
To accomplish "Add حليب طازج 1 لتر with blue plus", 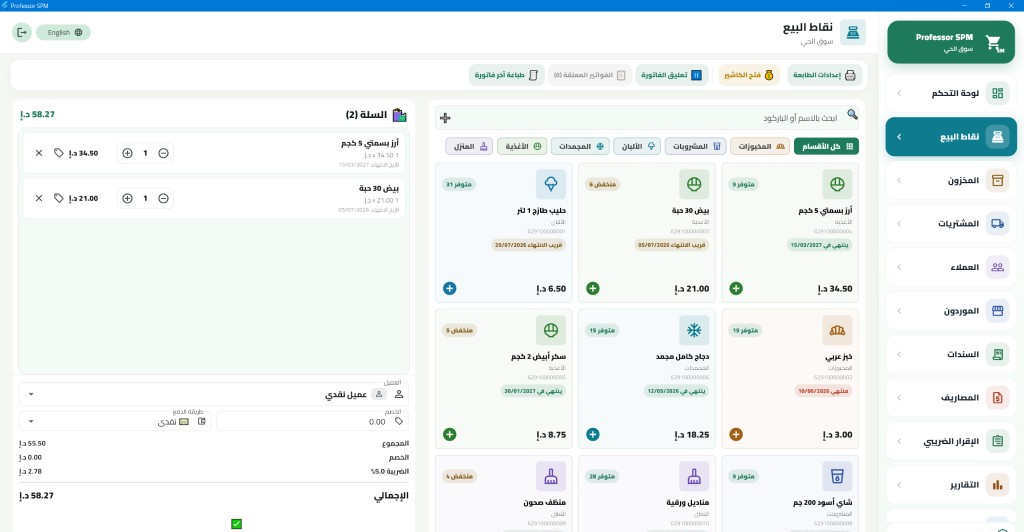I will 450,289.
